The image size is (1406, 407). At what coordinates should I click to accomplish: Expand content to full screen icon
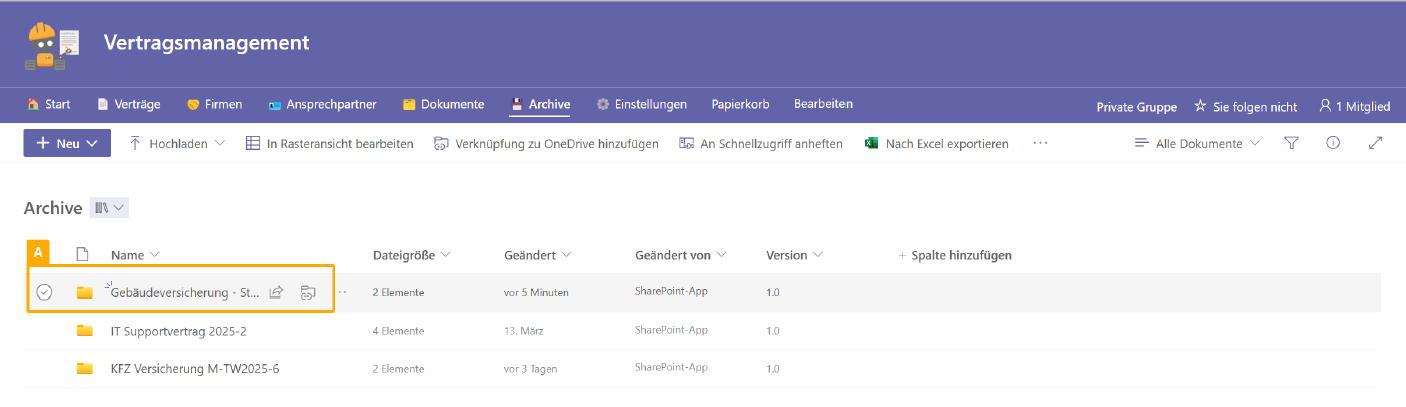pos(1375,143)
